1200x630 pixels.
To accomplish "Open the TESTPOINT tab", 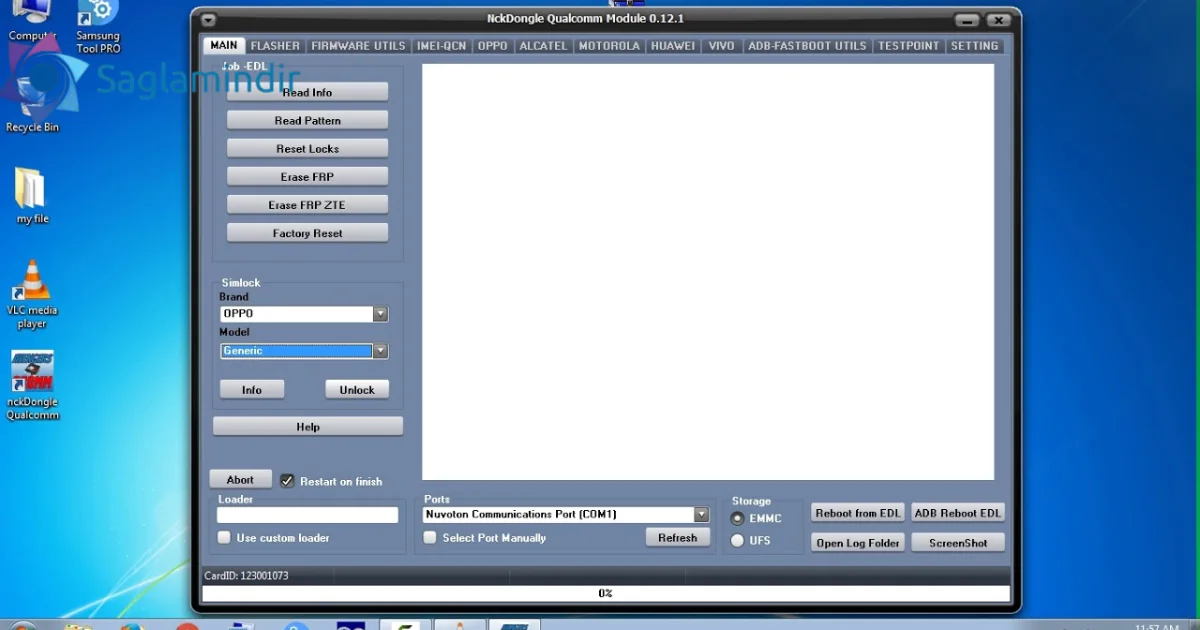I will (909, 46).
